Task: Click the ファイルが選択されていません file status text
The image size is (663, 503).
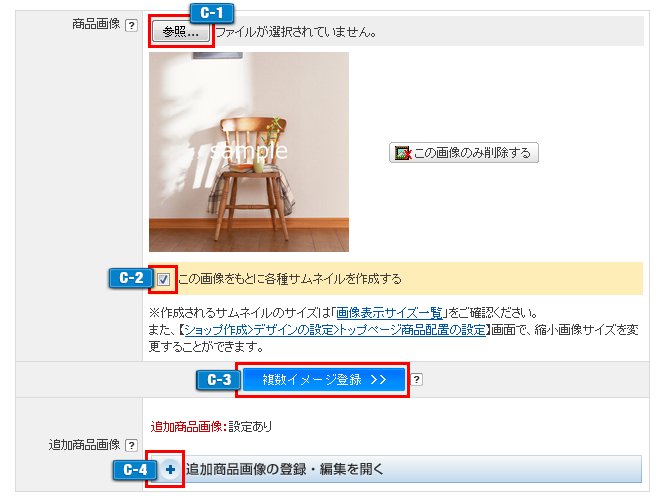Action: (296, 32)
